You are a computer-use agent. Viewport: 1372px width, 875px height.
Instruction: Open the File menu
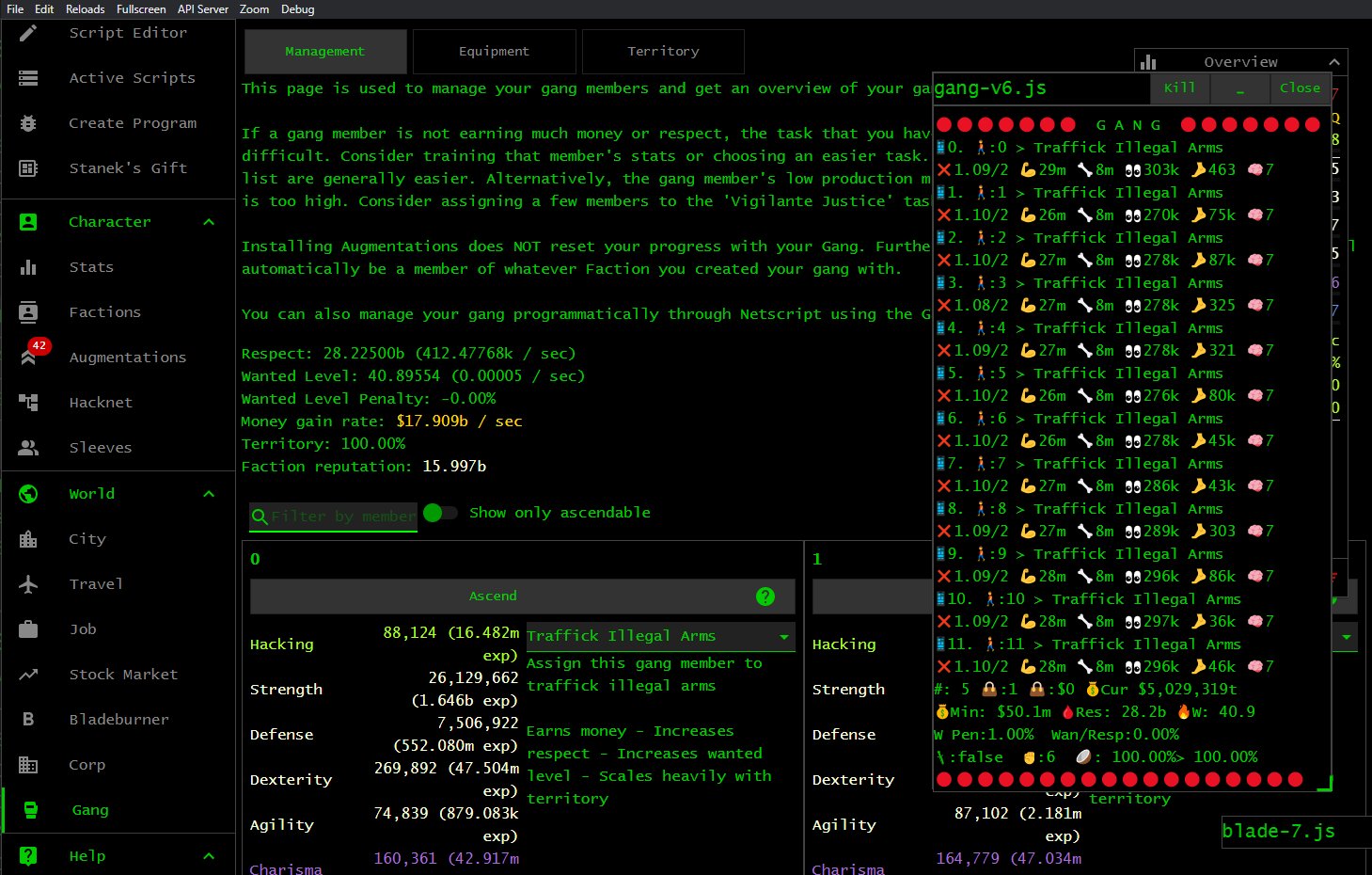15,9
